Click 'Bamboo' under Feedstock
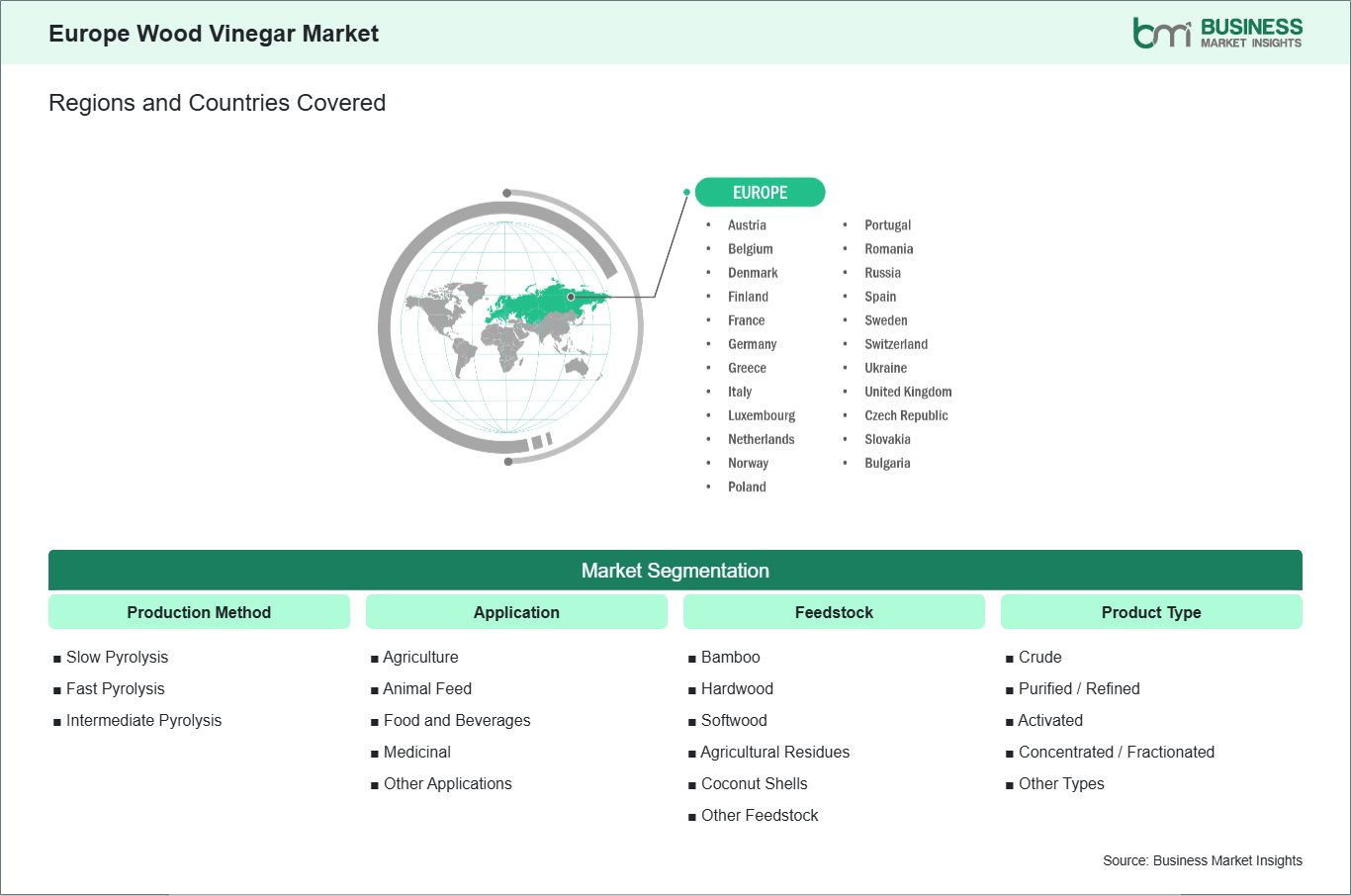1351x896 pixels. [730, 658]
